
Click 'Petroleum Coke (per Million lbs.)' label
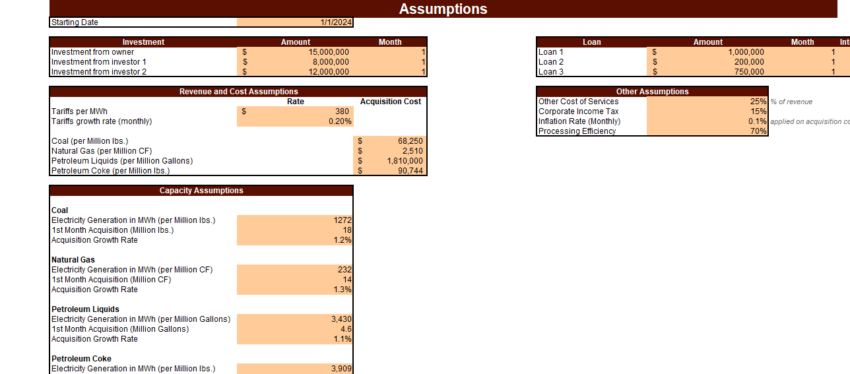[x=110, y=170]
